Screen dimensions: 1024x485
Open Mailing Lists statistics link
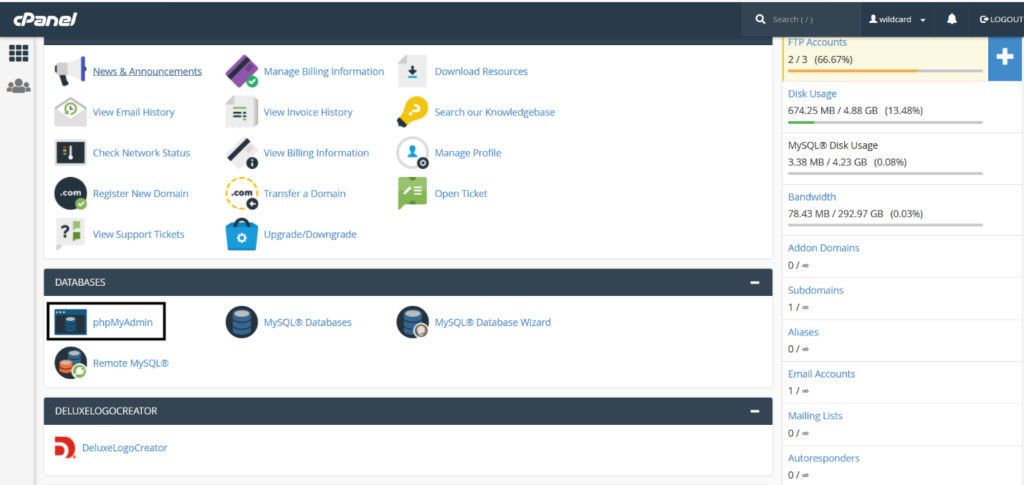(815, 416)
